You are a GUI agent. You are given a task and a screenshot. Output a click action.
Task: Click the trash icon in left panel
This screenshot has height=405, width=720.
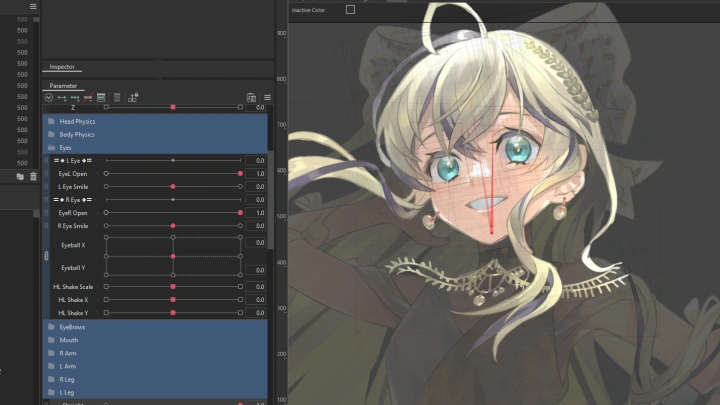(33, 176)
